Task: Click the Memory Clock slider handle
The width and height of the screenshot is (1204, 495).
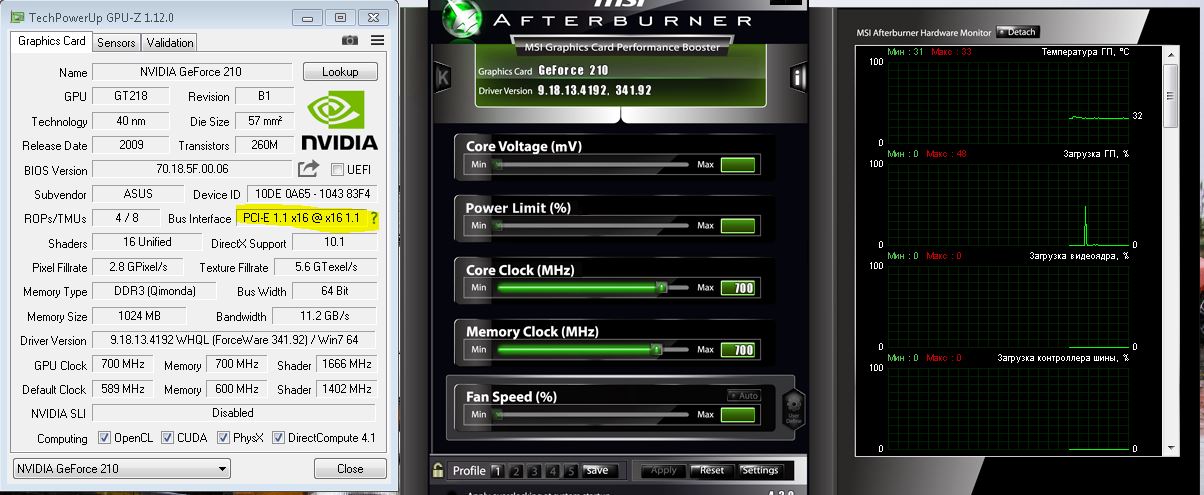Action: tap(656, 350)
